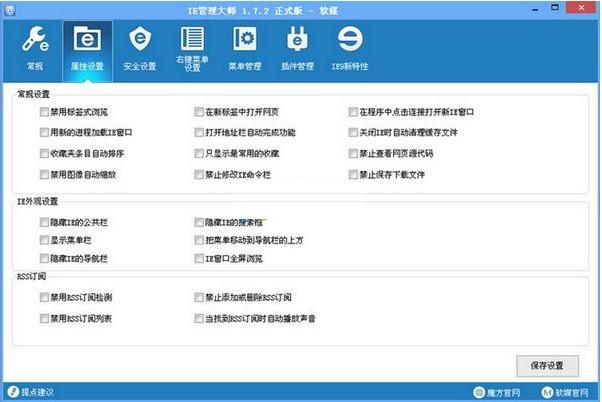Check 关闭IE时自动清理缓存文件
The image size is (602, 402).
(353, 132)
